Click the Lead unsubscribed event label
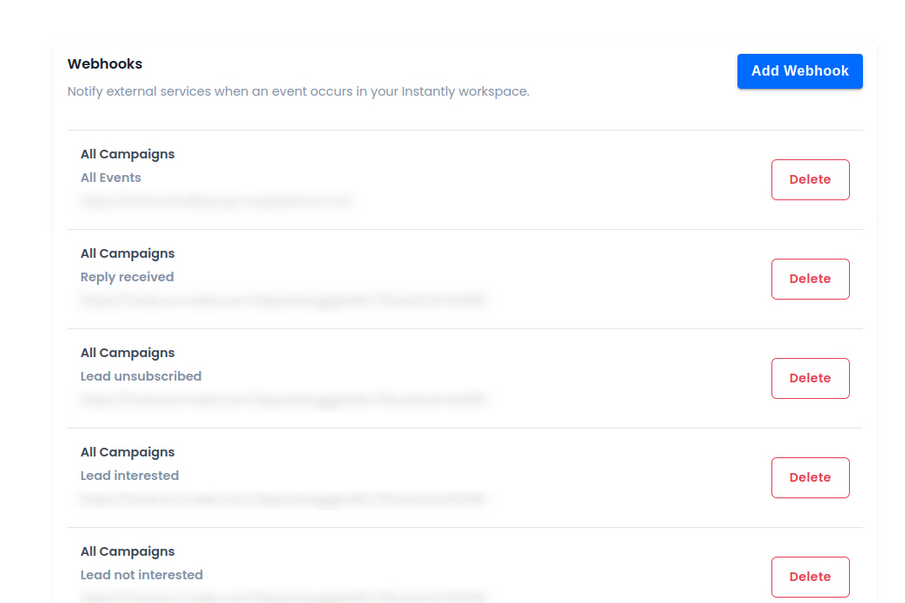The width and height of the screenshot is (905, 603). click(141, 376)
